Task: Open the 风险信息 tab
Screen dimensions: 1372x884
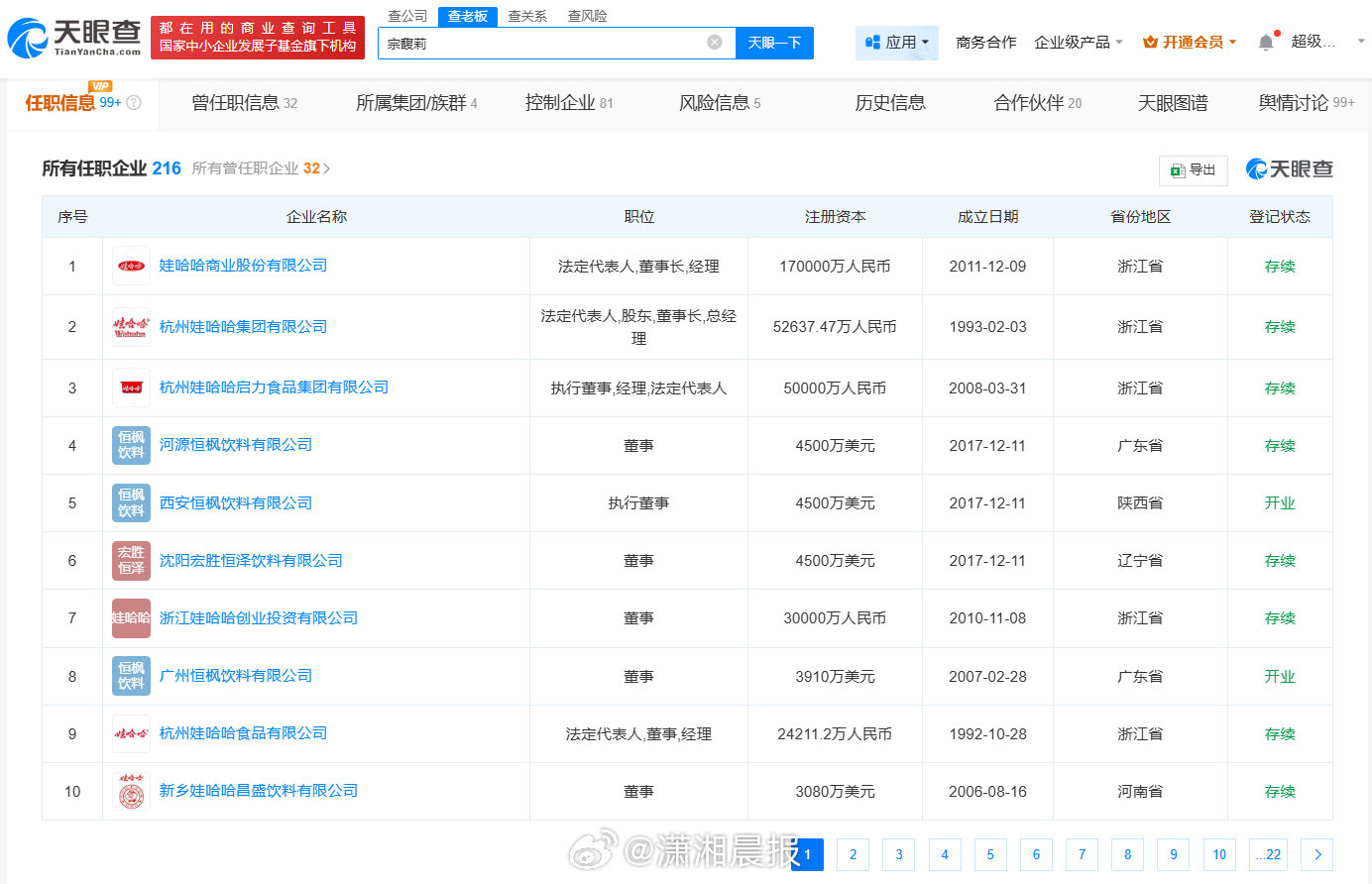Action: (x=720, y=102)
